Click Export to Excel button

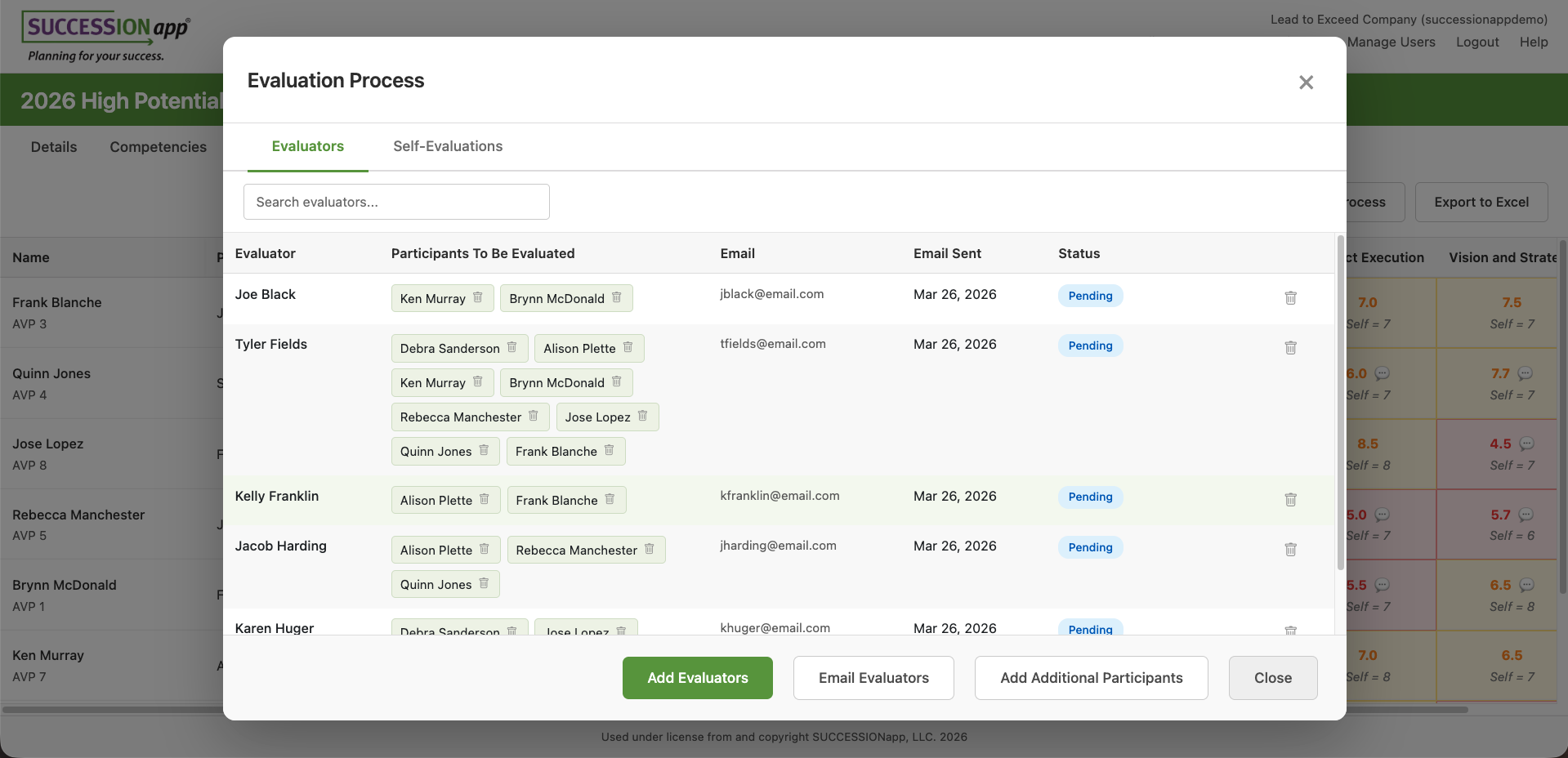[x=1481, y=202]
